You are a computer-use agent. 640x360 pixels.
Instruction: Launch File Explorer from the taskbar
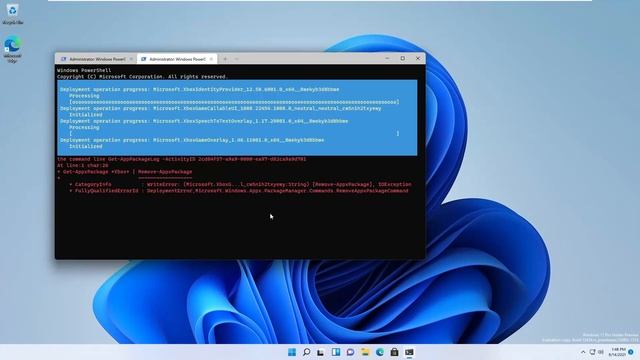click(x=365, y=352)
